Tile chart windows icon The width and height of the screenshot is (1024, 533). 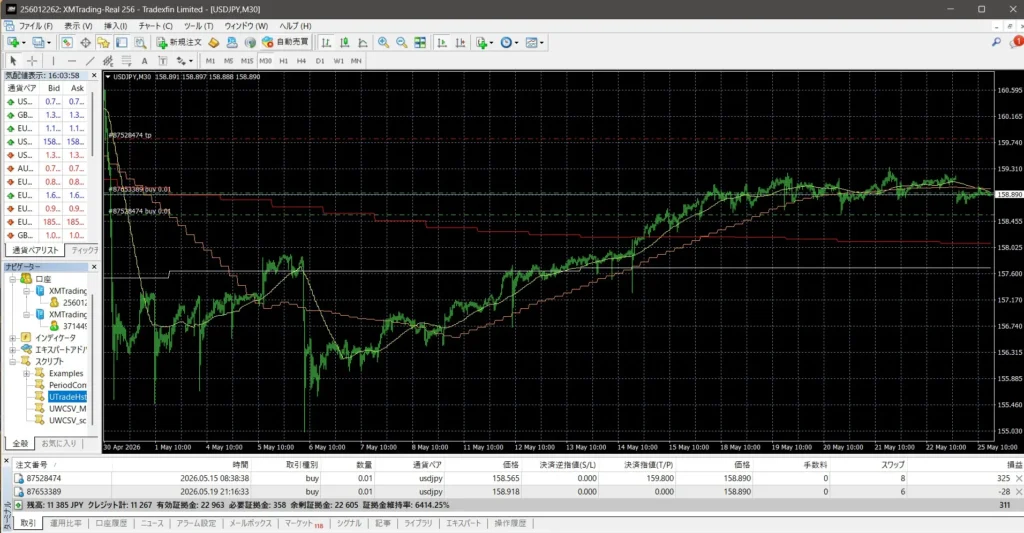coord(420,42)
